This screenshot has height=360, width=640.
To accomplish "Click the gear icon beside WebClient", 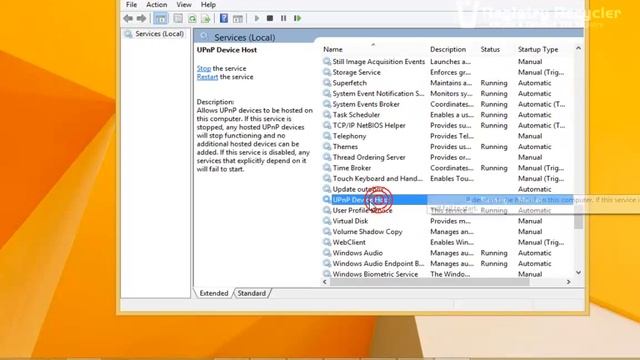I will (327, 242).
